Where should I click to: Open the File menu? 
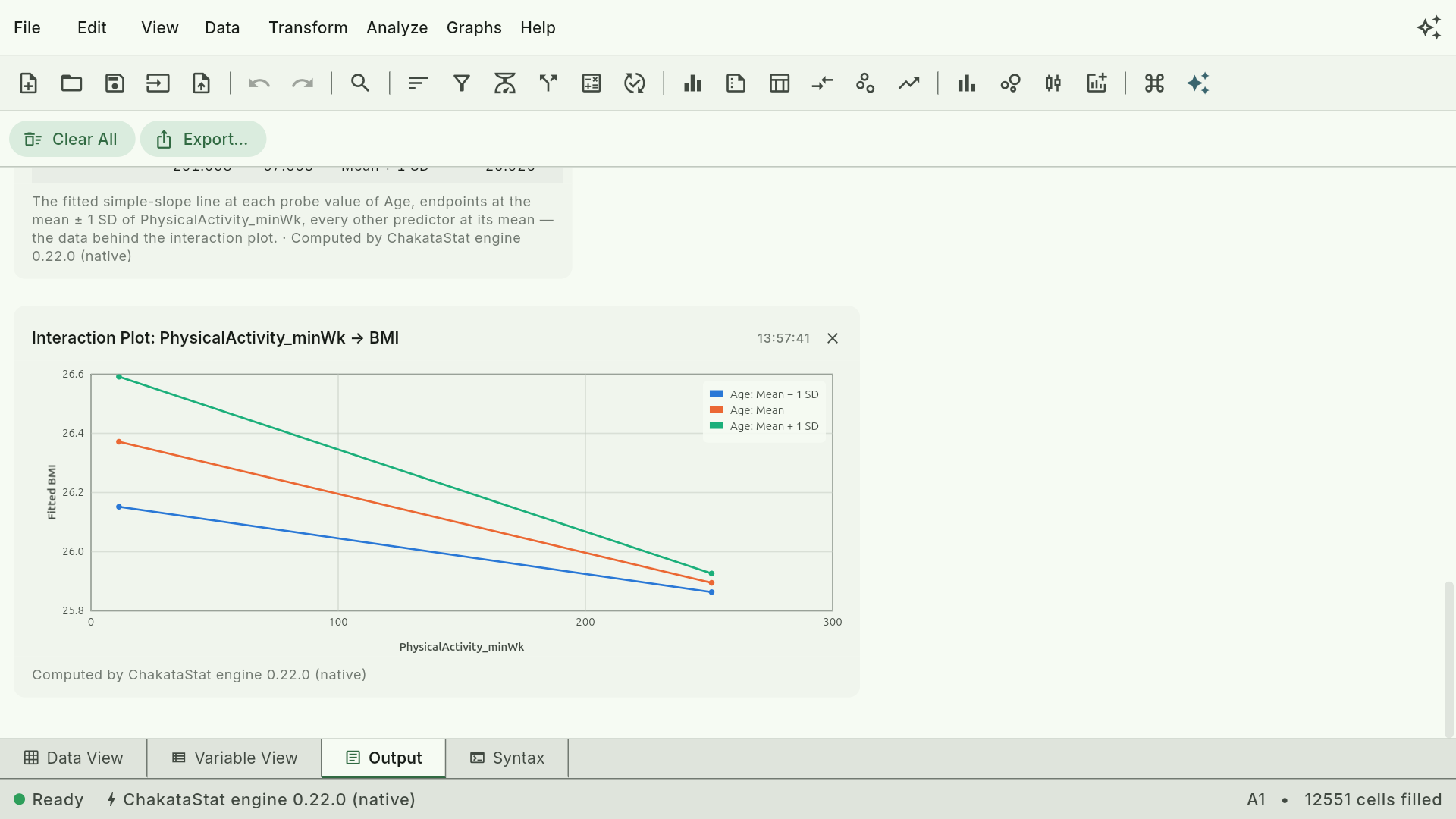click(x=27, y=28)
